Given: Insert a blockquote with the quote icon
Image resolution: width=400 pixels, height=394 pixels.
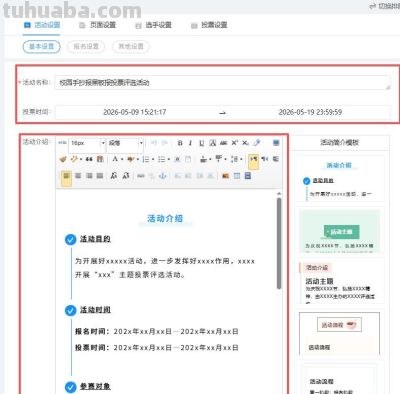Looking at the screenshot, I should point(89,159).
